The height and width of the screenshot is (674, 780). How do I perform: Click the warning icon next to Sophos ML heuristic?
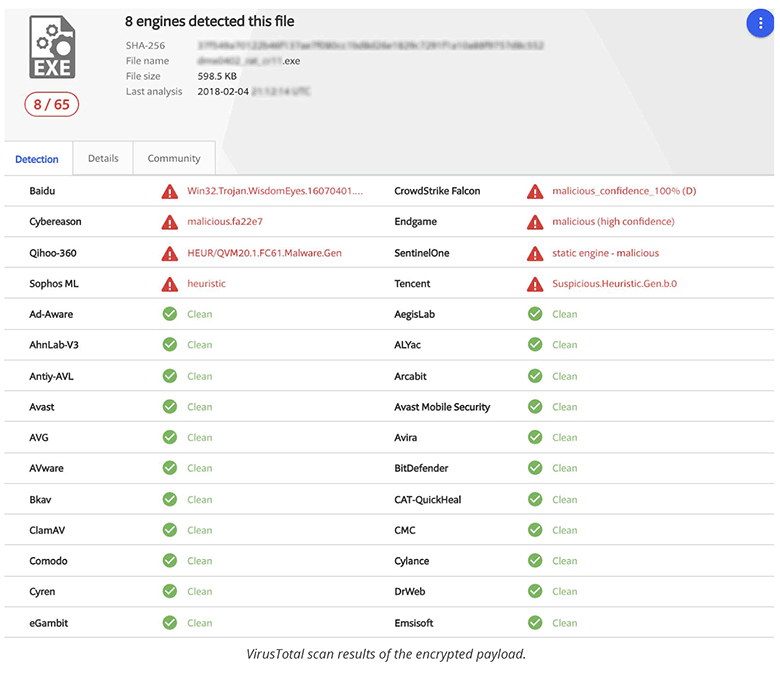[x=169, y=284]
